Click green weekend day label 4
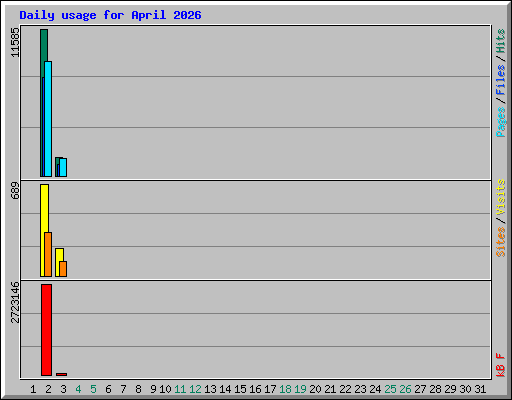 coord(78,389)
